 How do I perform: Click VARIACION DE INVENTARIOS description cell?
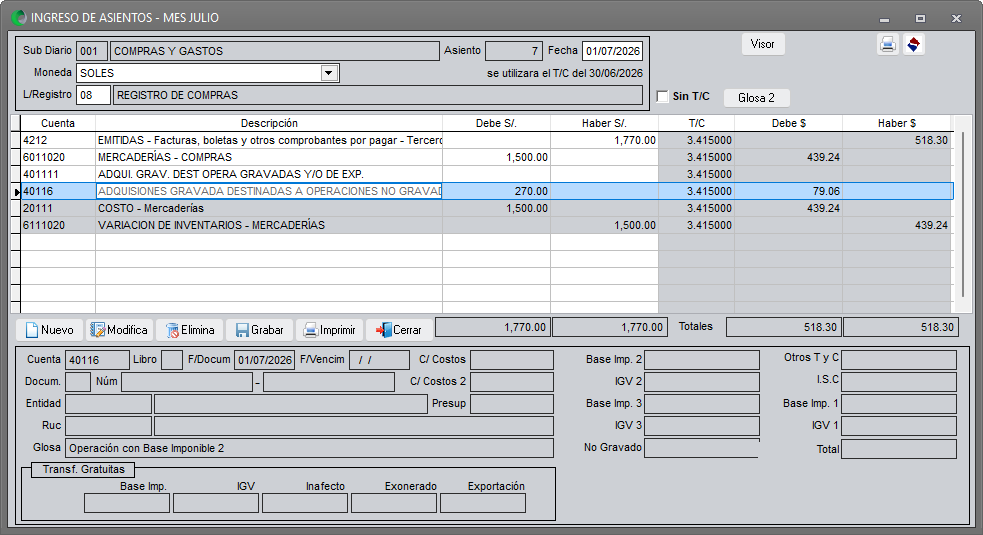click(x=269, y=225)
